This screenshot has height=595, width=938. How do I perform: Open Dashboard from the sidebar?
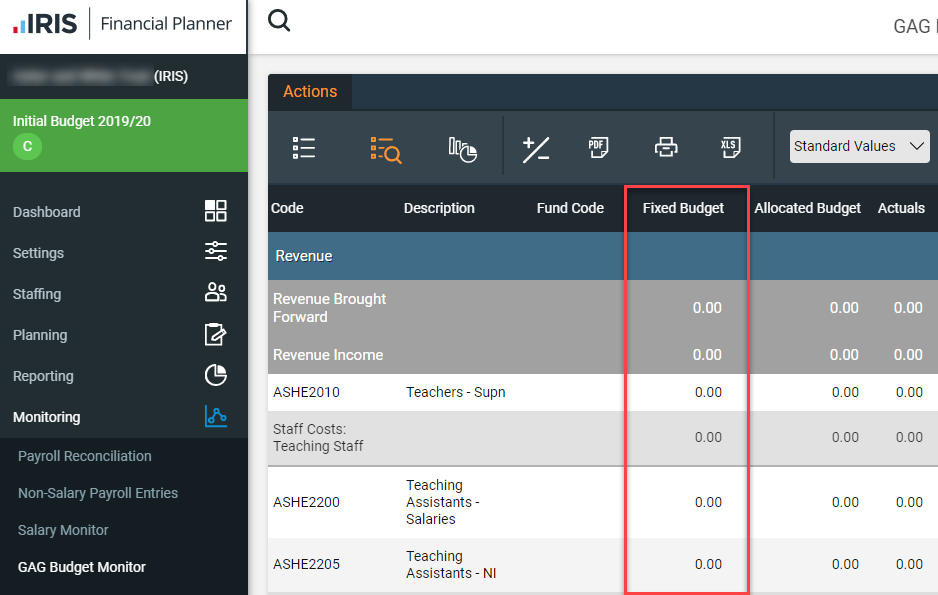coord(47,212)
